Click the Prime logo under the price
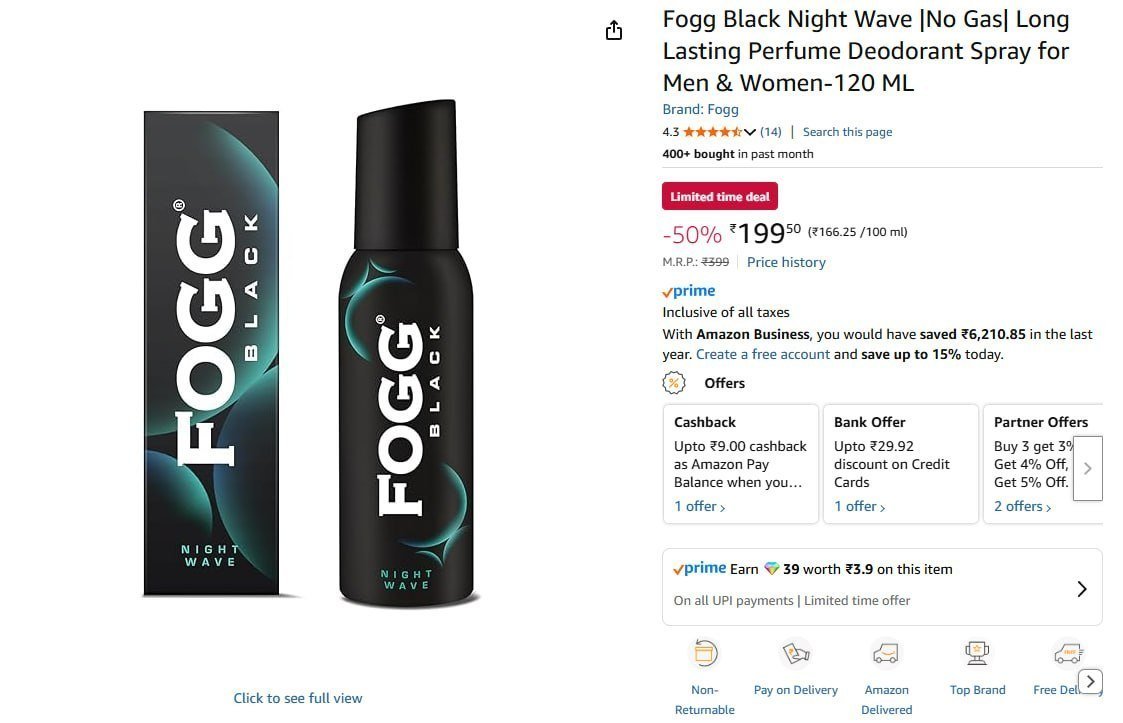 click(x=688, y=290)
